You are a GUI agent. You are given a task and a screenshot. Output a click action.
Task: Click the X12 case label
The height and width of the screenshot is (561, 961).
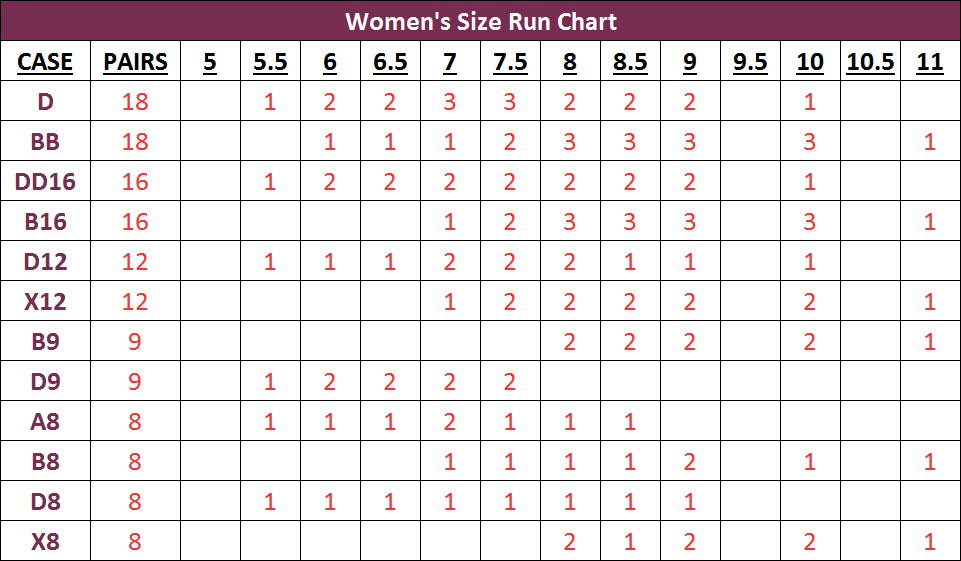coord(45,302)
